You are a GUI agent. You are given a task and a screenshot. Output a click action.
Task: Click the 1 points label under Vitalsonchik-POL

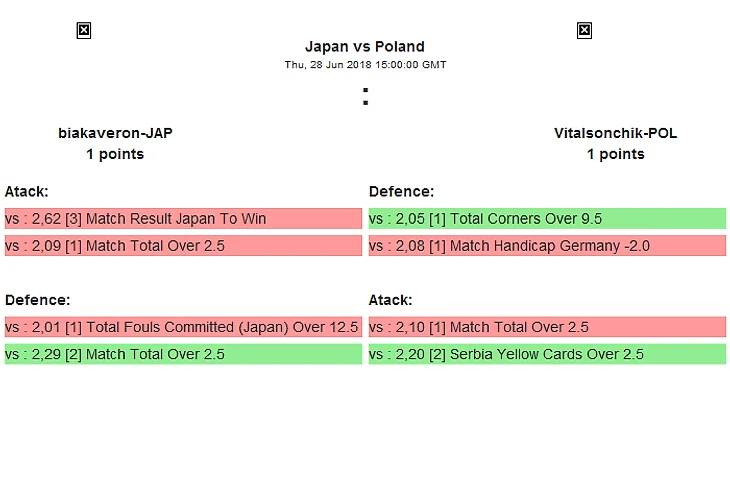click(x=615, y=154)
